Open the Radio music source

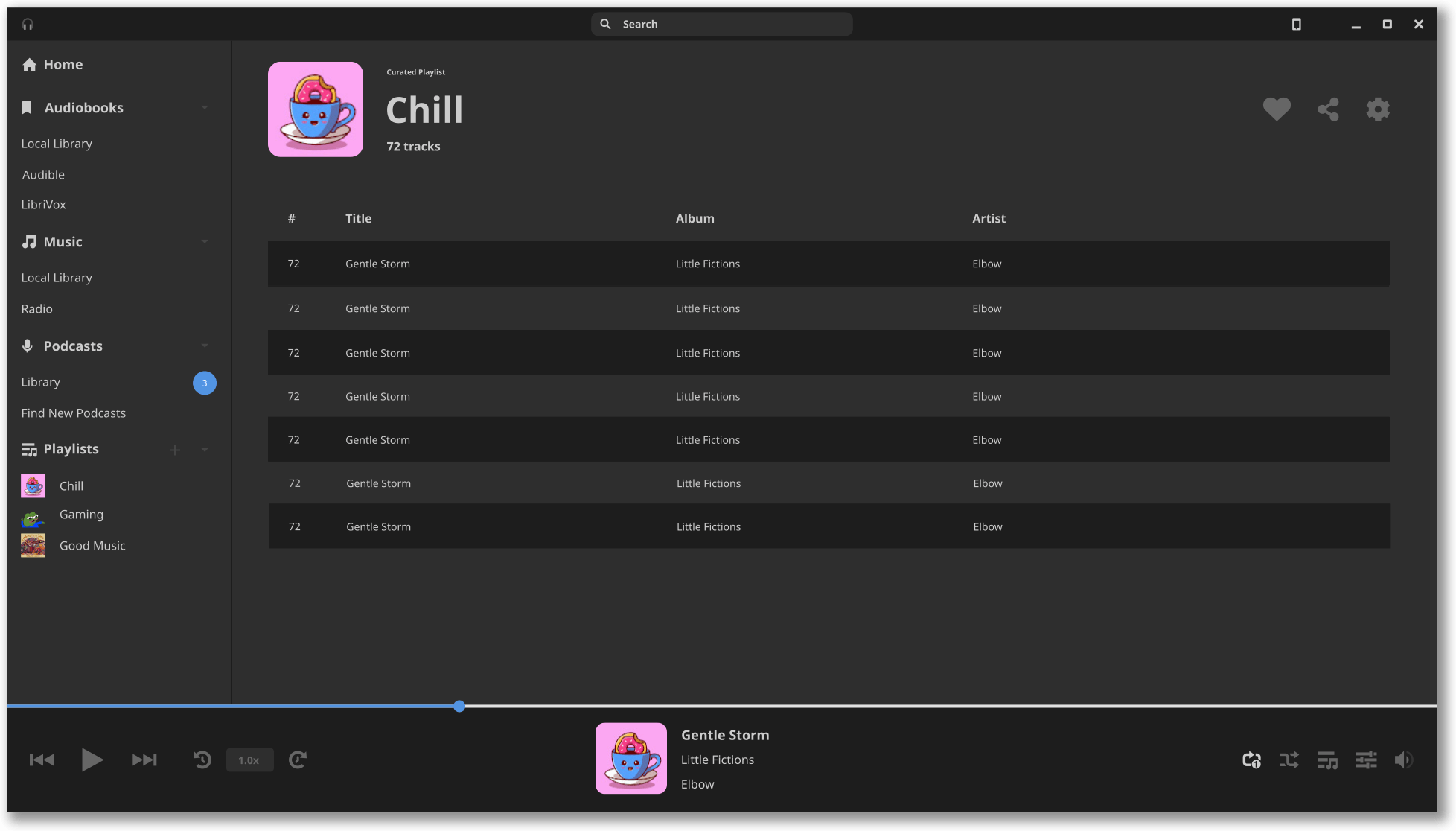(37, 308)
